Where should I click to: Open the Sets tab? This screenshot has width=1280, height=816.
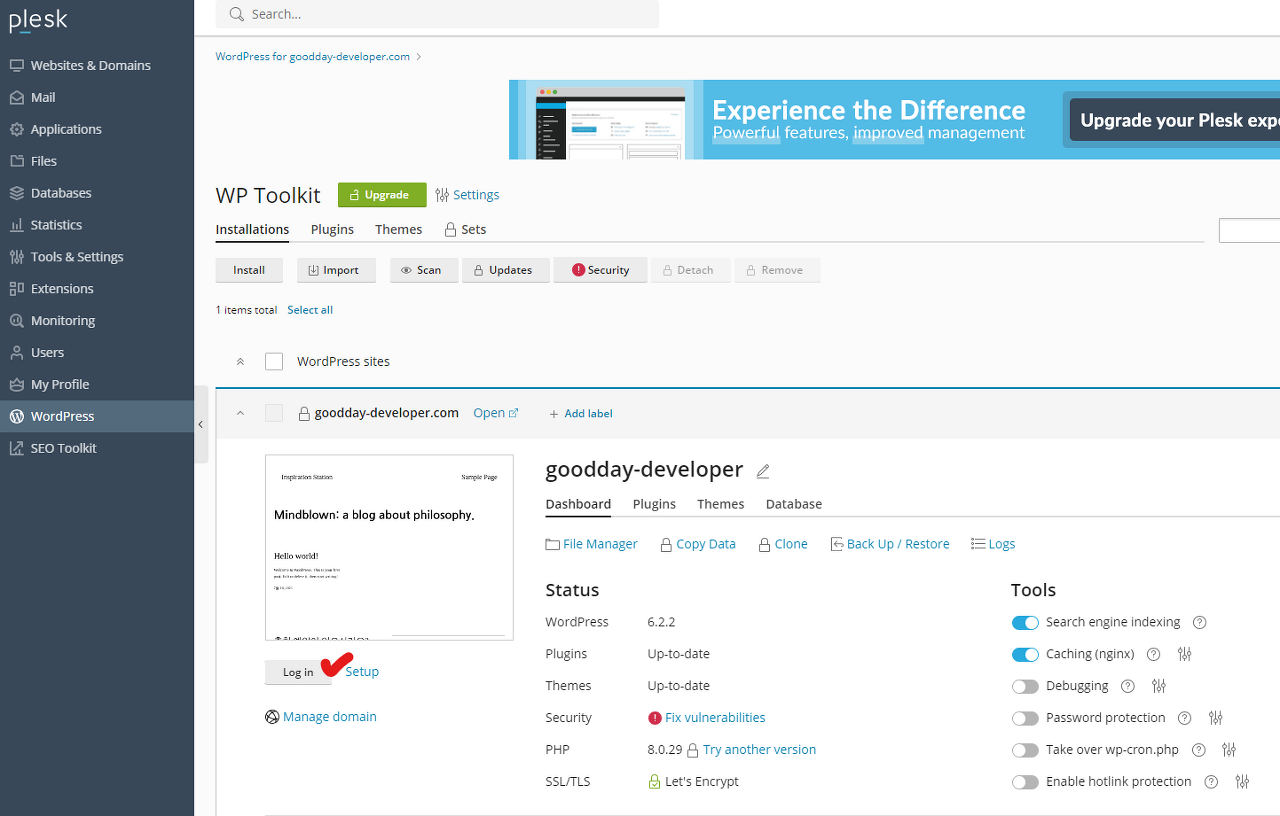[465, 229]
